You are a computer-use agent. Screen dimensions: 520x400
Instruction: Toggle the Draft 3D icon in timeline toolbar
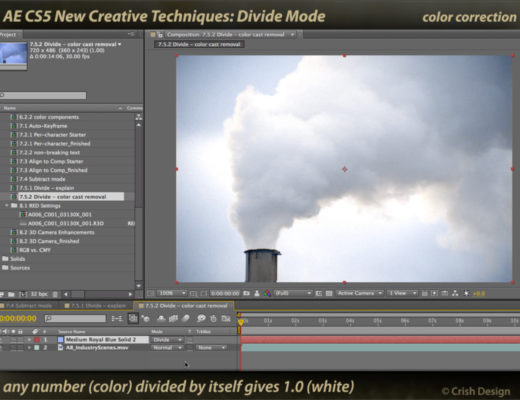145,318
